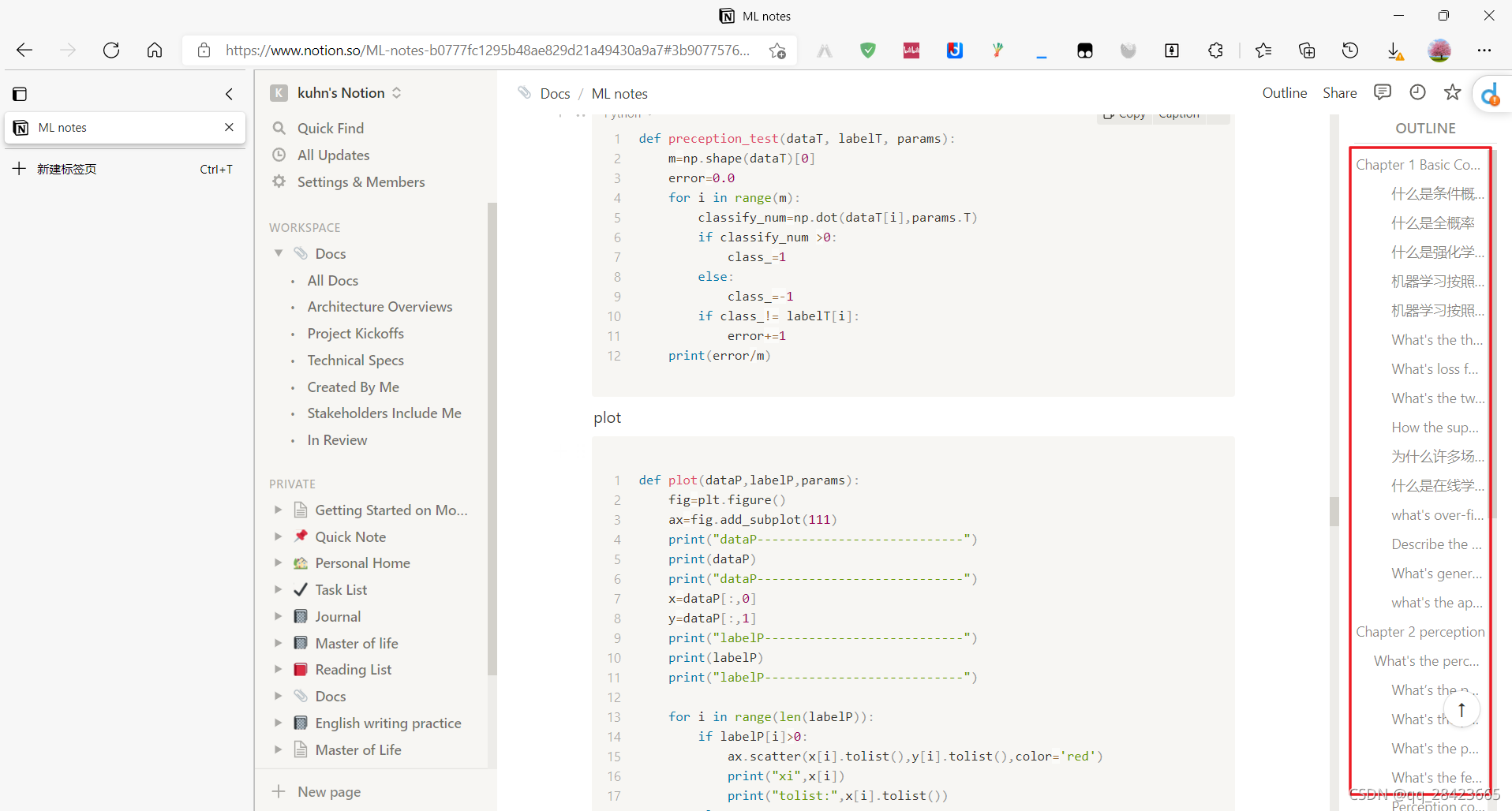Go back to the previous page
The width and height of the screenshot is (1512, 811).
(24, 50)
